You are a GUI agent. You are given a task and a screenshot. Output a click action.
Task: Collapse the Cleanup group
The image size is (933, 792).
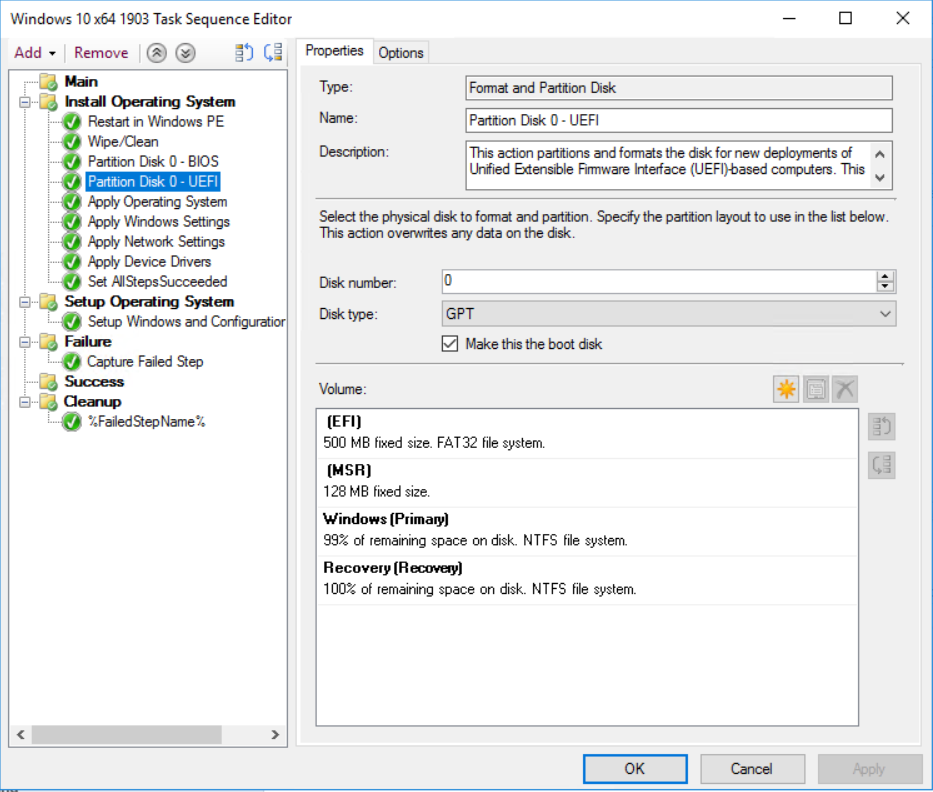point(25,402)
